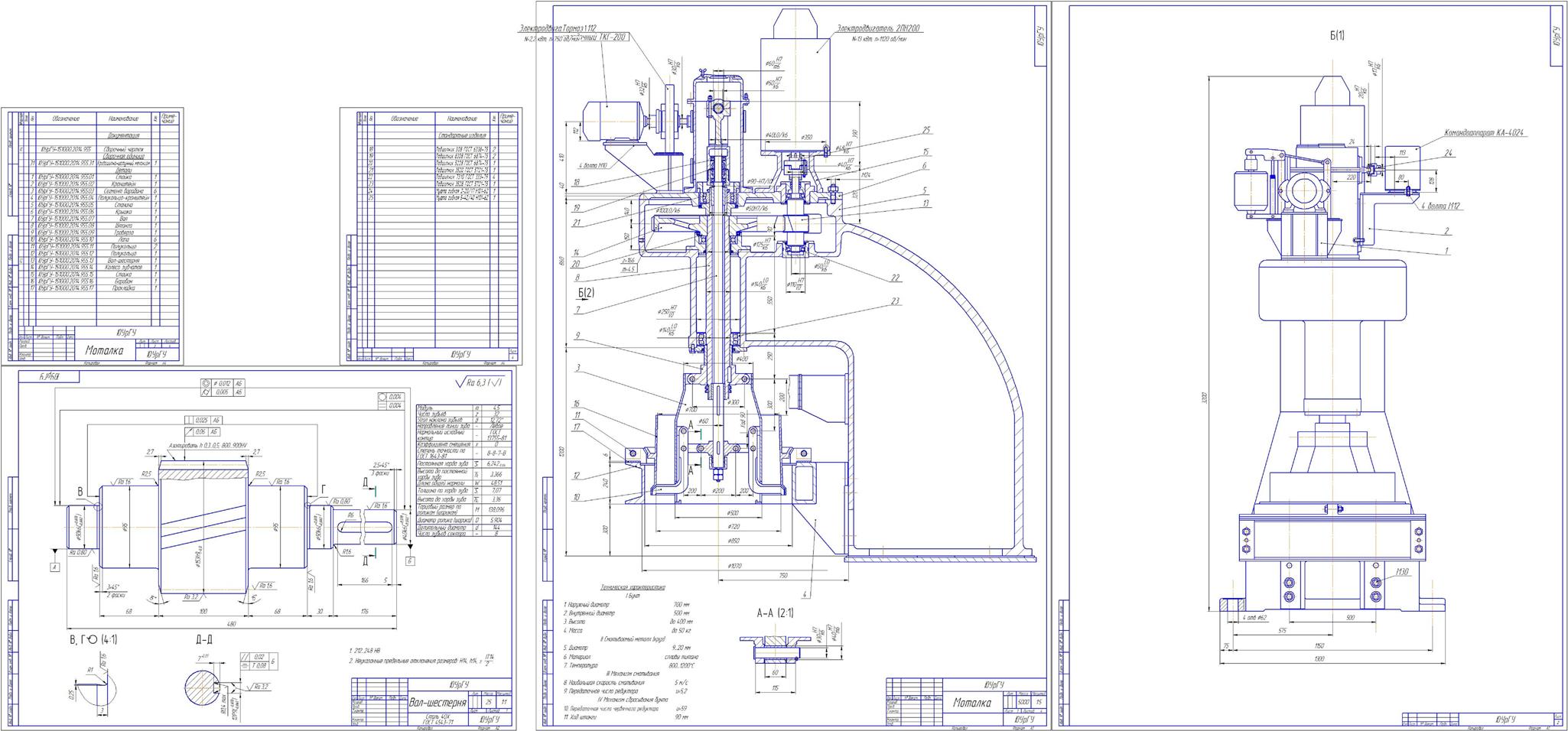This screenshot has width=1568, height=731.
Task: Click the '212..248 HB' hardness note
Action: (x=366, y=651)
